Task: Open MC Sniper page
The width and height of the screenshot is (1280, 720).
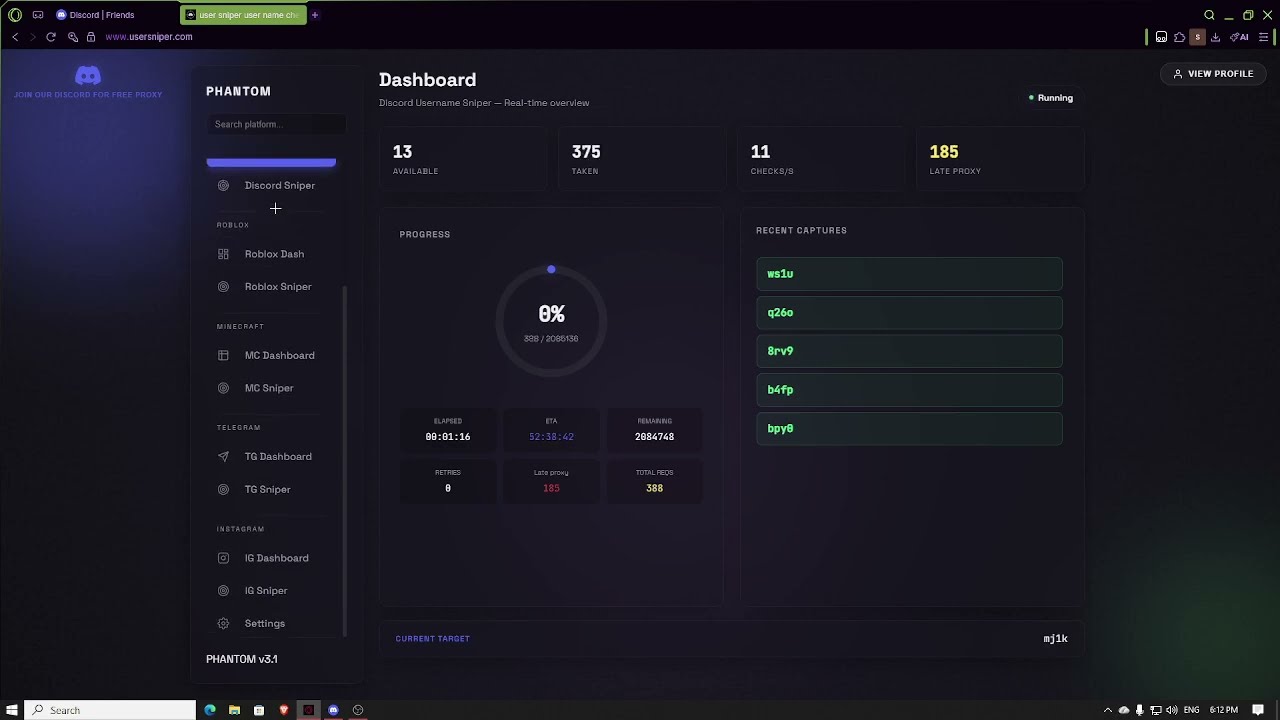Action: [x=271, y=388]
